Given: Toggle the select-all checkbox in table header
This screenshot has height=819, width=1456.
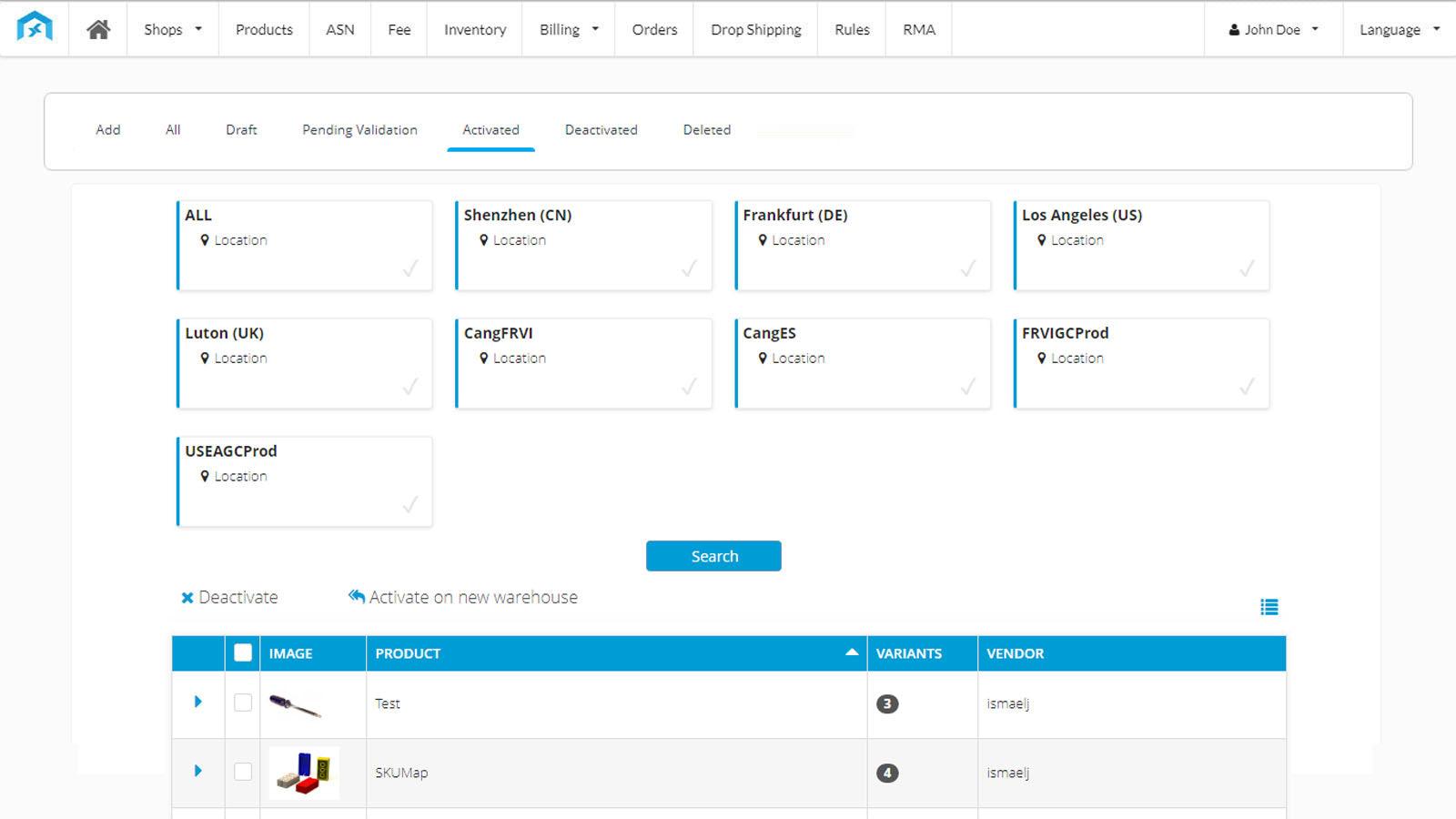Looking at the screenshot, I should [243, 652].
